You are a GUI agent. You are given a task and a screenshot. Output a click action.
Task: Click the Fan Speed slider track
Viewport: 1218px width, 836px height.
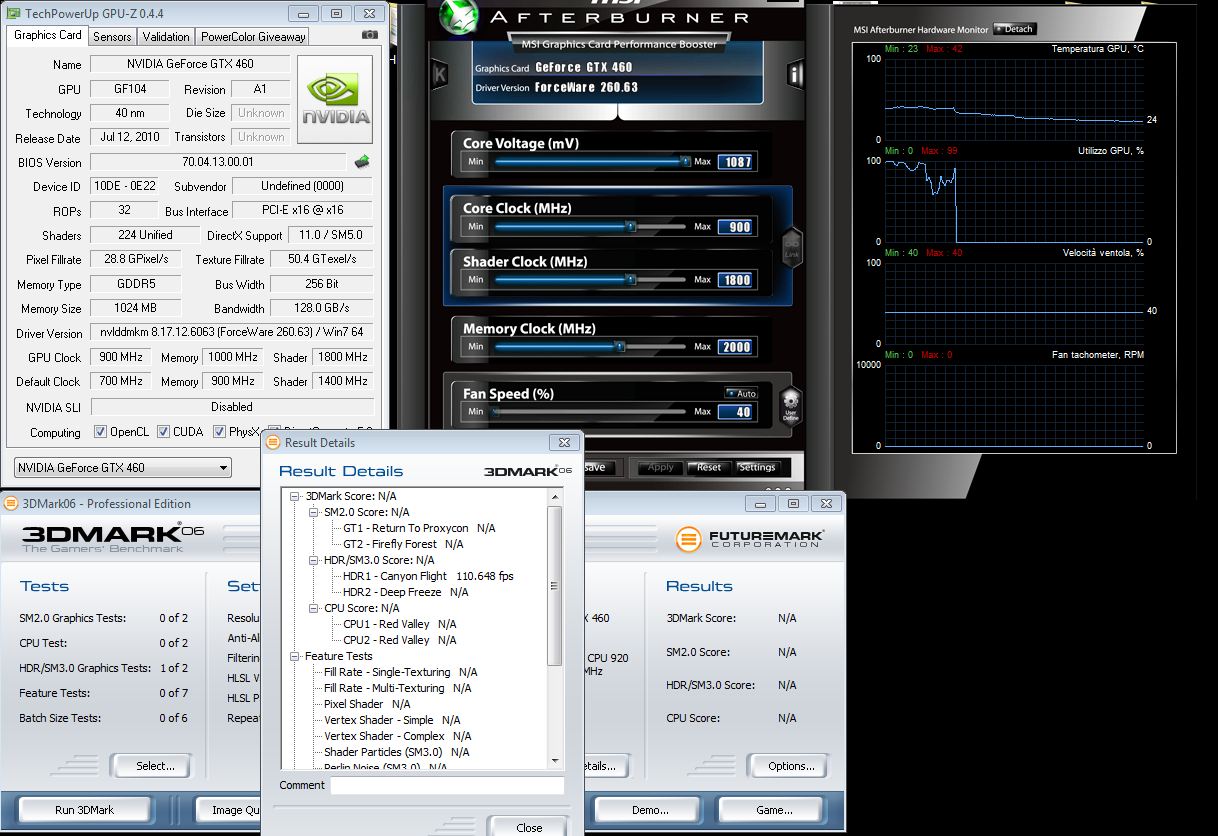pyautogui.click(x=590, y=412)
